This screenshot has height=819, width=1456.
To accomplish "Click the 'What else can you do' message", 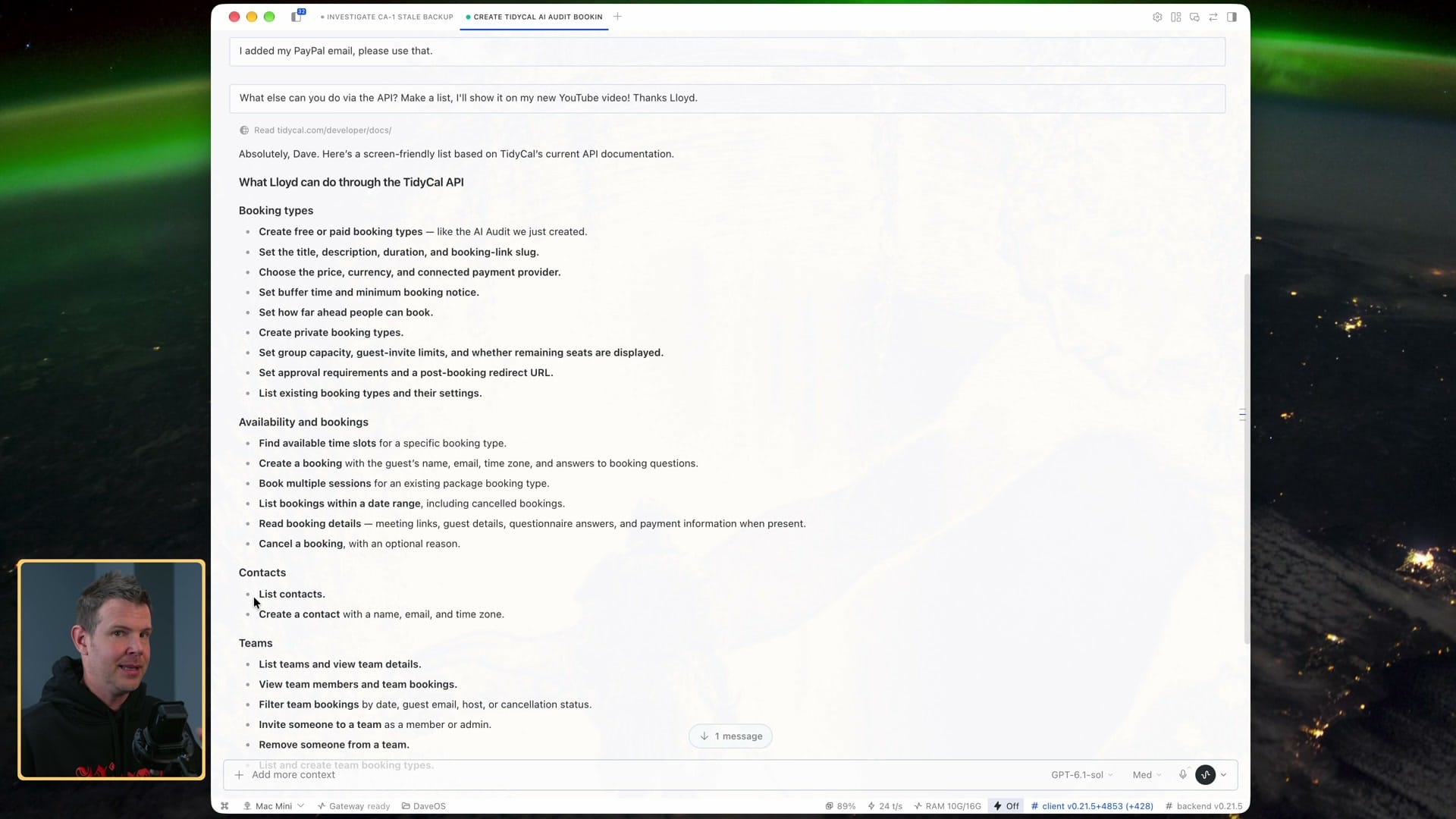I will [x=727, y=99].
